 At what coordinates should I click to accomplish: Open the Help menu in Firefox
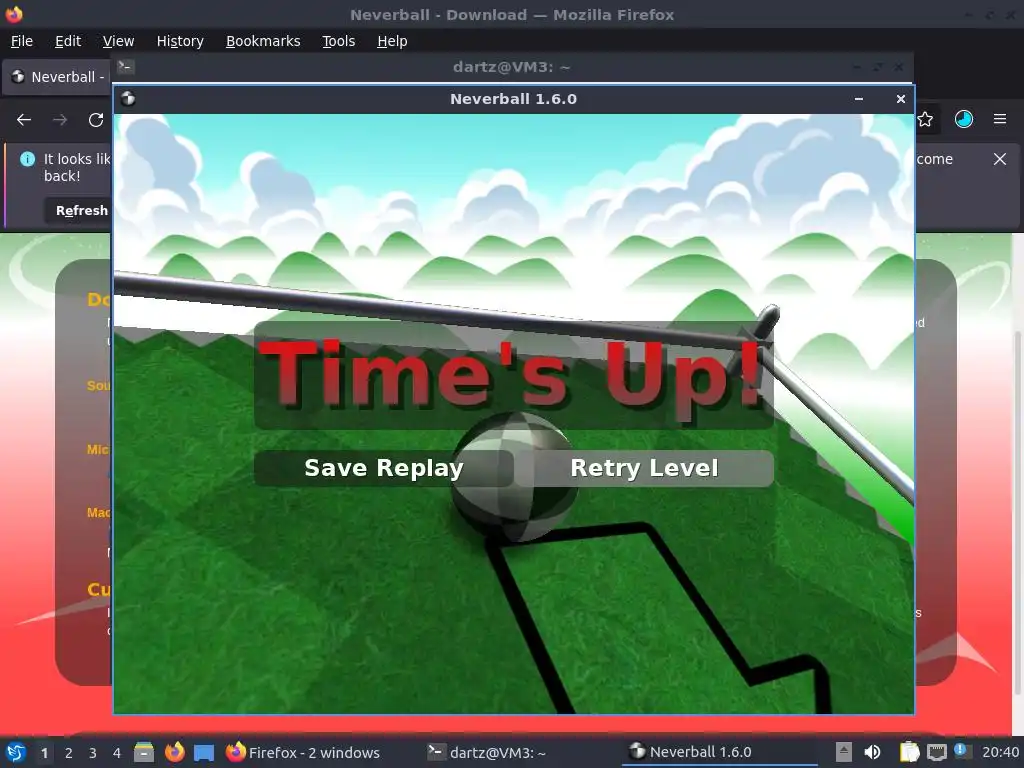tap(392, 41)
